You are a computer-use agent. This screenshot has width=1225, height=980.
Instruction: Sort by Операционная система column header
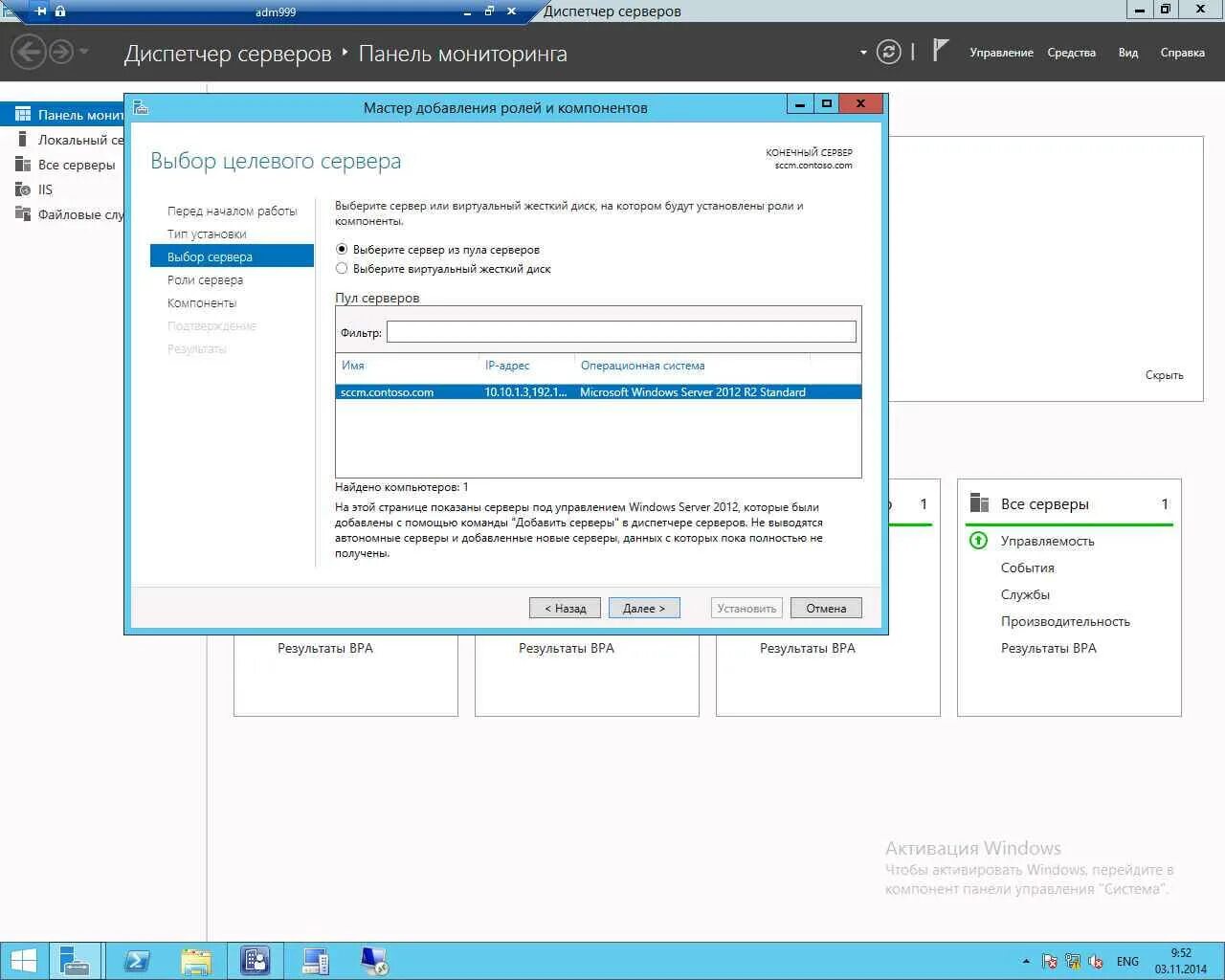click(x=642, y=365)
